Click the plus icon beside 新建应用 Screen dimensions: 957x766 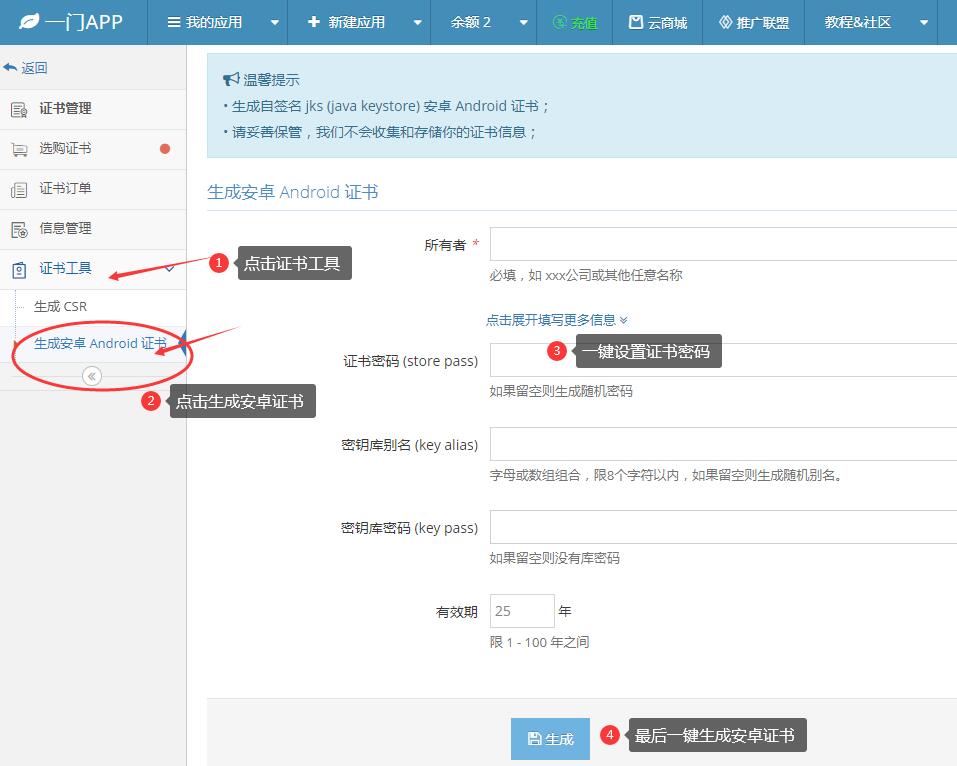(x=314, y=22)
